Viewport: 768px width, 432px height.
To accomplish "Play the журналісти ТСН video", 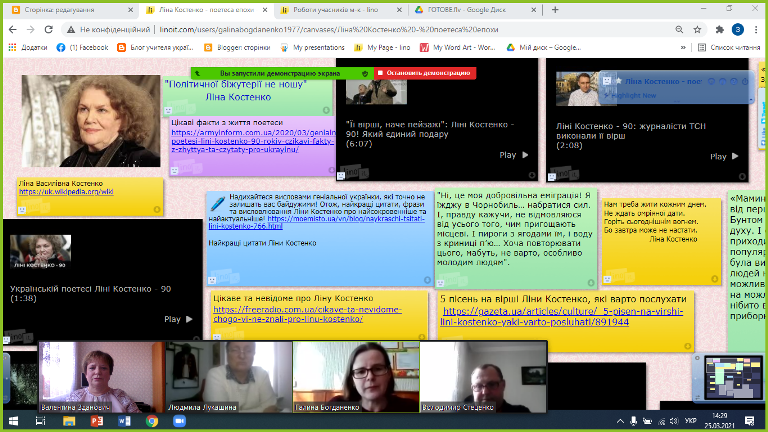I will tap(724, 156).
